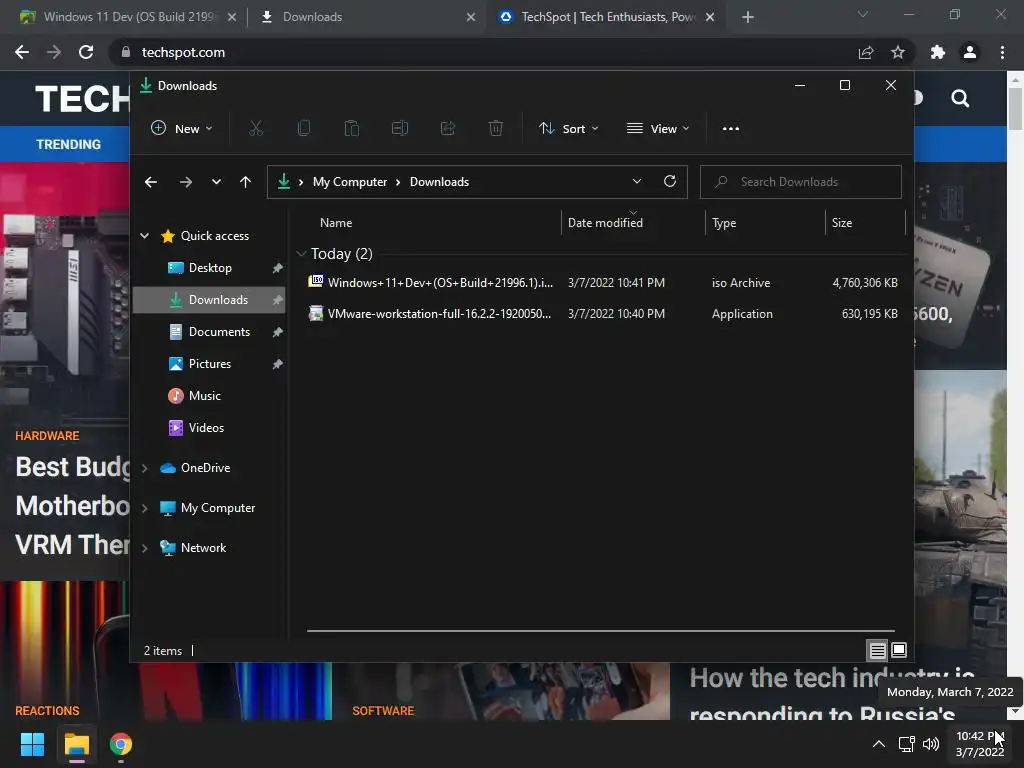Go back in File Explorer navigation
This screenshot has height=768, width=1024.
click(151, 182)
